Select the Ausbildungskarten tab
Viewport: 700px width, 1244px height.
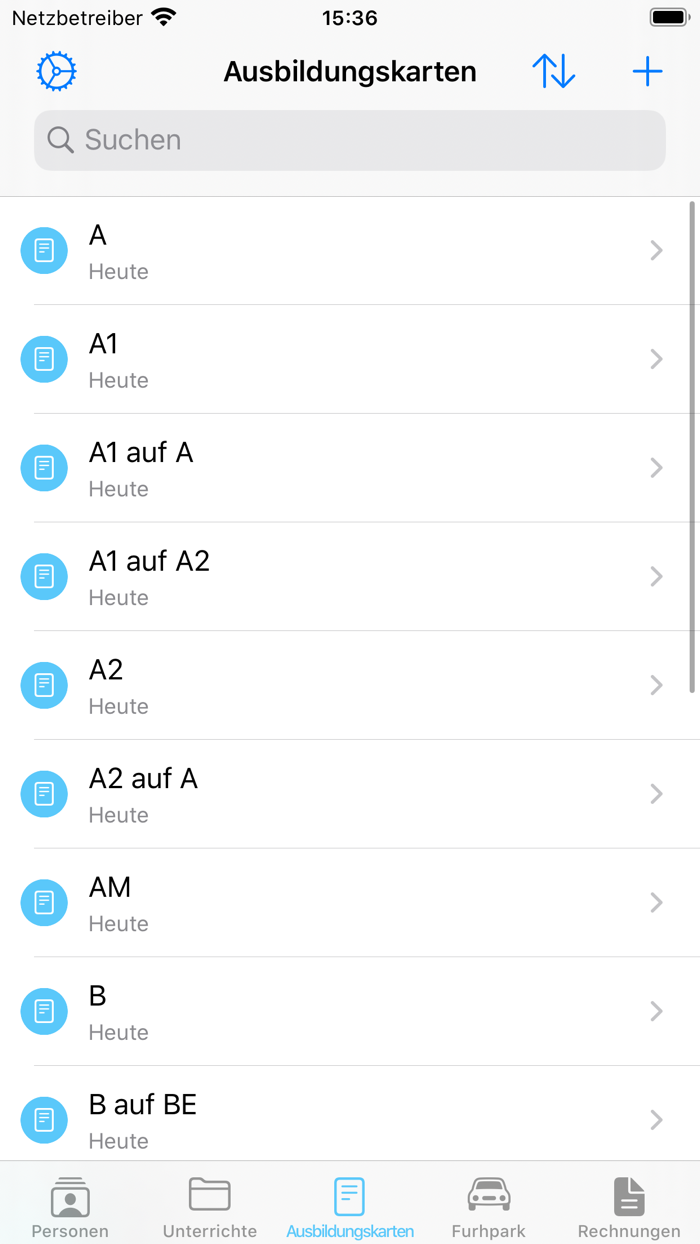pyautogui.click(x=350, y=1206)
